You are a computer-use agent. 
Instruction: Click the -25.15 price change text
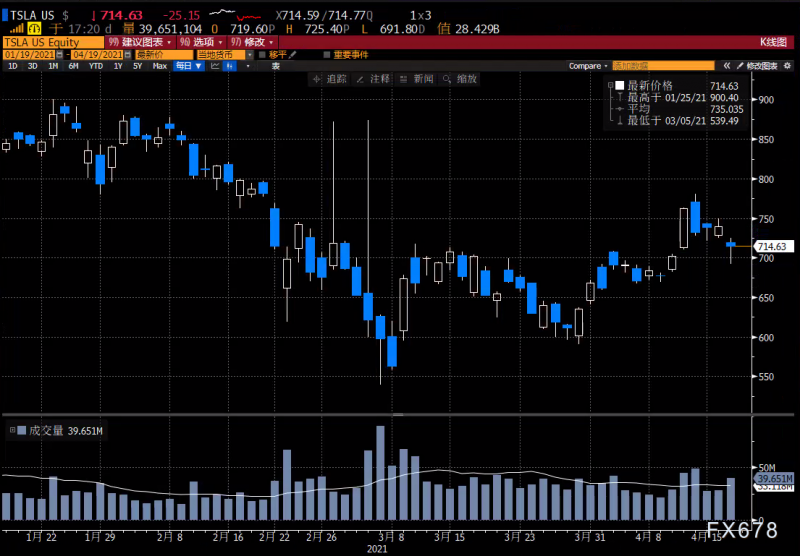tap(181, 15)
